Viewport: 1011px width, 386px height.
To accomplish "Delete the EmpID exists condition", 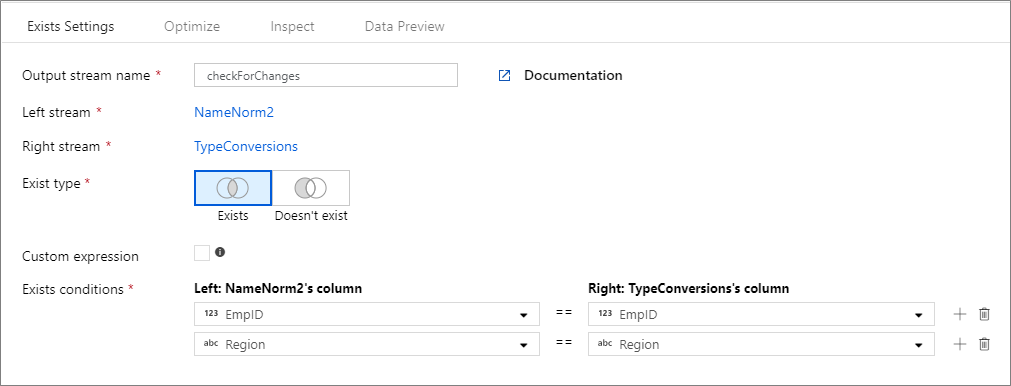I will point(984,314).
